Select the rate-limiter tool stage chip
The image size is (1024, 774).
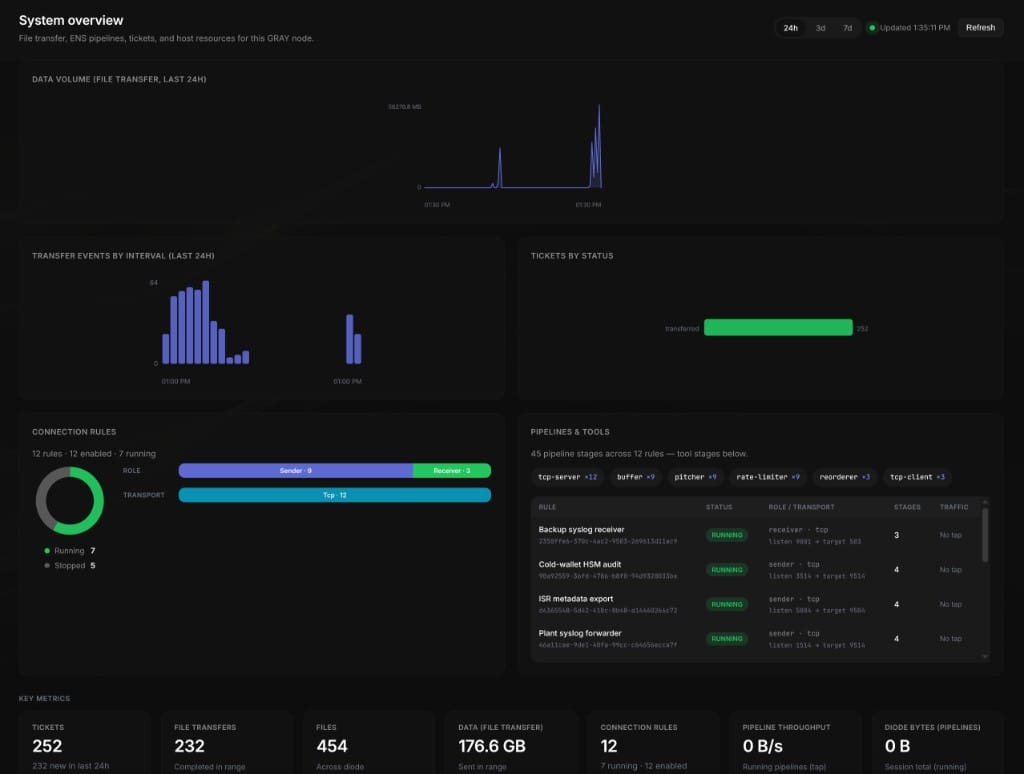coord(767,477)
